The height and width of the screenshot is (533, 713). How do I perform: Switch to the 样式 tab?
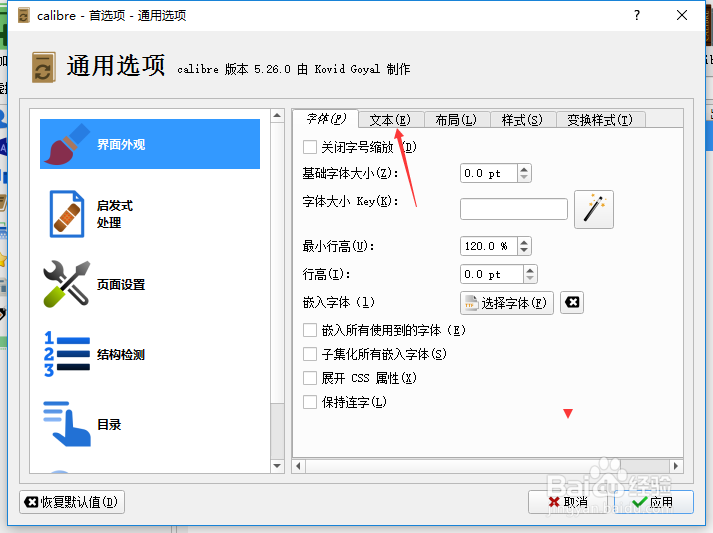(x=522, y=120)
